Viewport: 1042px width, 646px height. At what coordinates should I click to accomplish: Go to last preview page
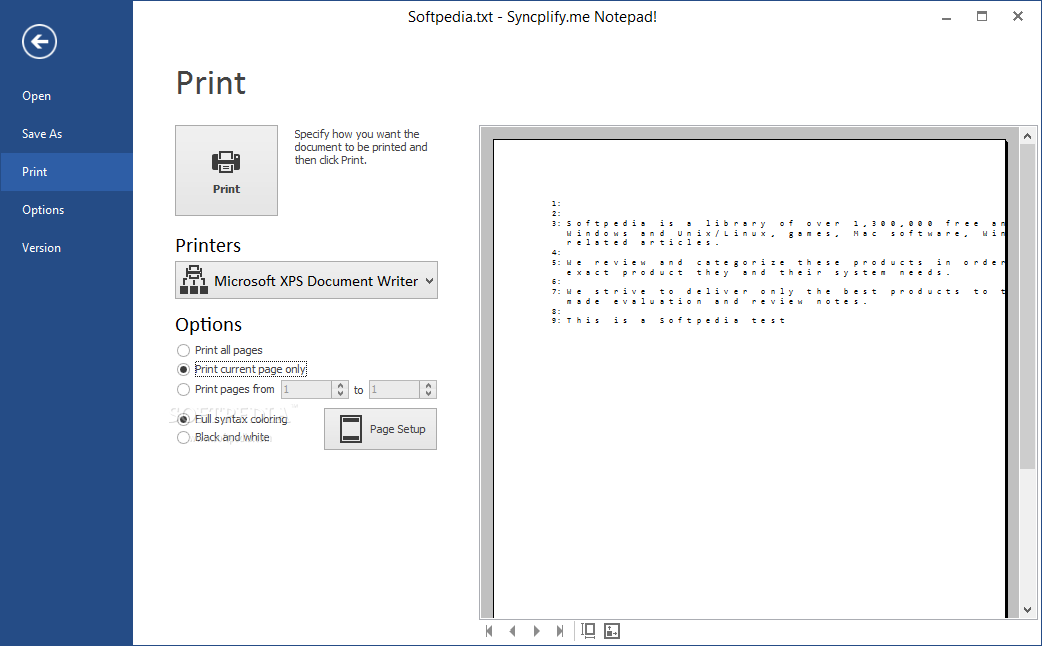click(560, 631)
